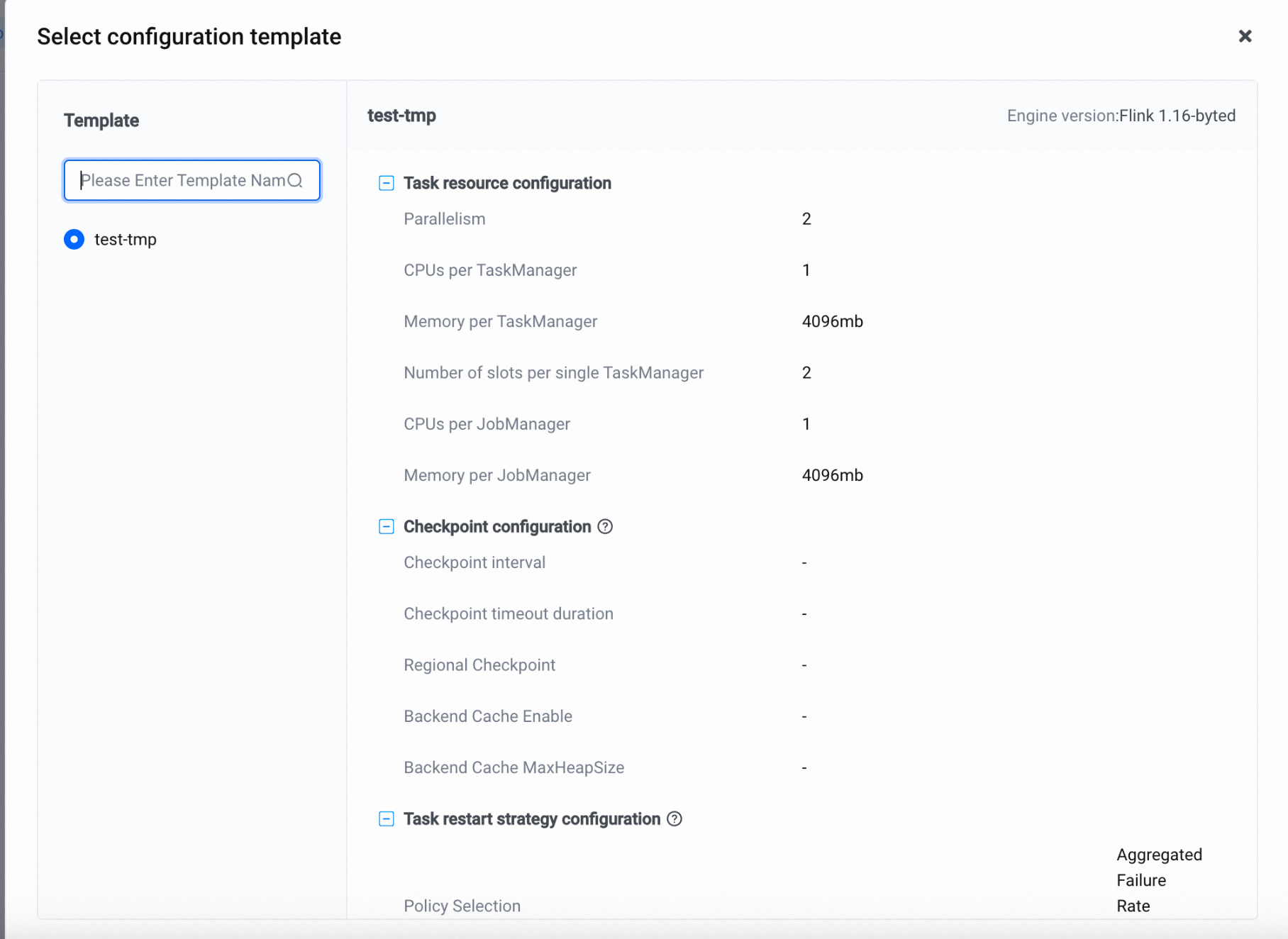Focus the template name search field
Screen dimensions: 1288x939
click(192, 180)
